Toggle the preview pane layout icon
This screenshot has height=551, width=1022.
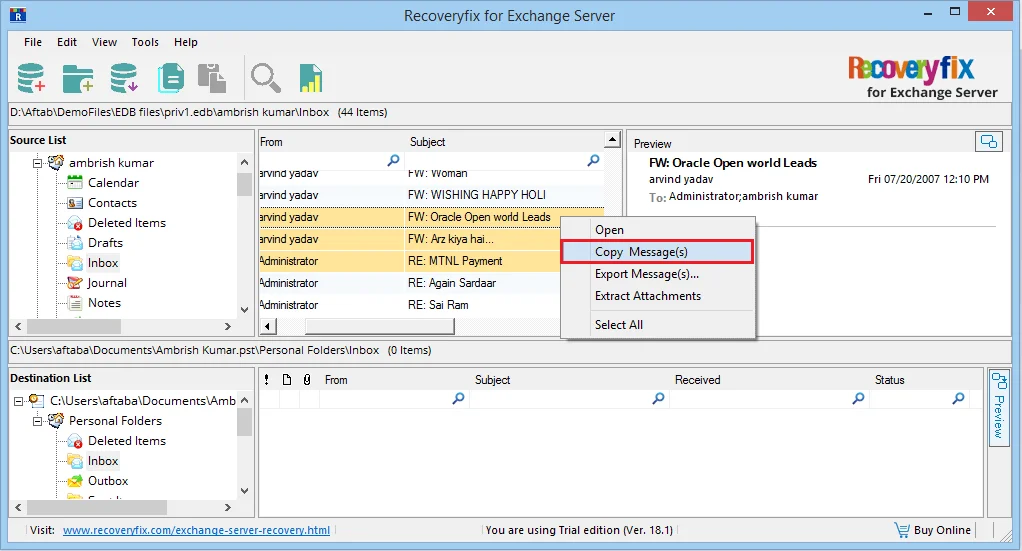pyautogui.click(x=988, y=141)
